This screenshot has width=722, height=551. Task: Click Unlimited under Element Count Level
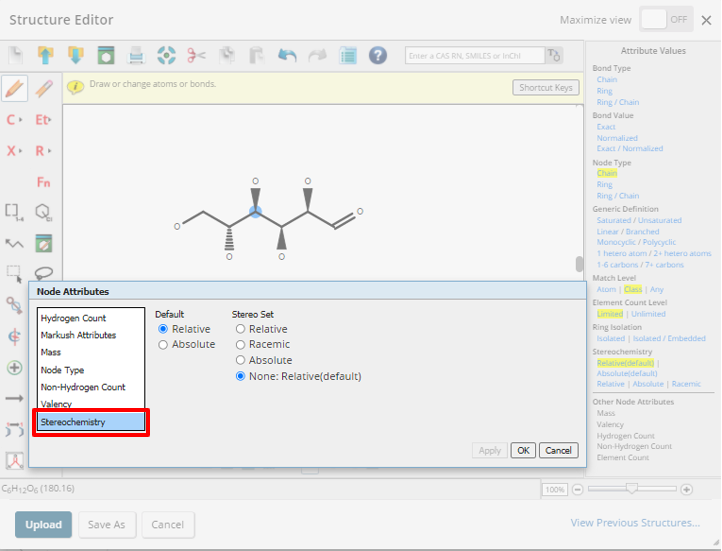648,314
